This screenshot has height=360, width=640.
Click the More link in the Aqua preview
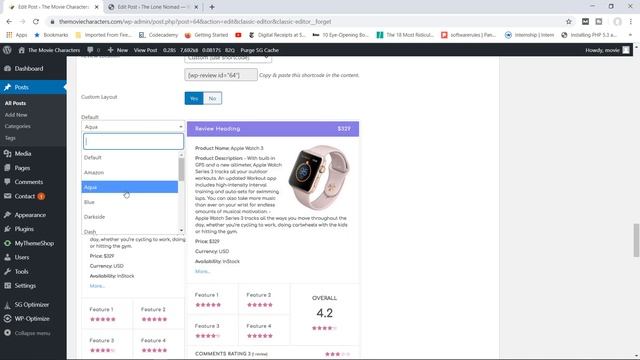tap(202, 271)
